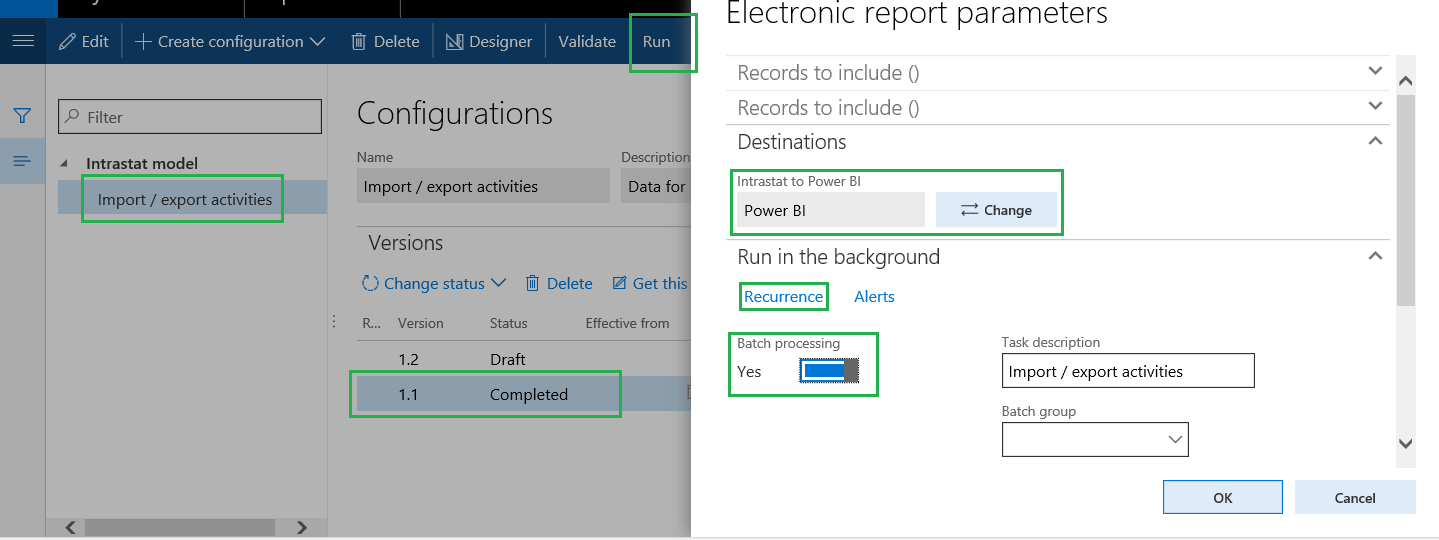This screenshot has height=540, width=1439.
Task: Click the Task description text field
Action: 1128,371
